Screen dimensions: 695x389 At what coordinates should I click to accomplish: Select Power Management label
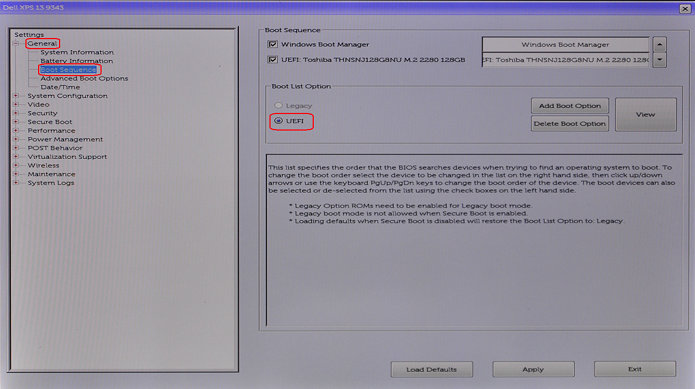[x=65, y=139]
